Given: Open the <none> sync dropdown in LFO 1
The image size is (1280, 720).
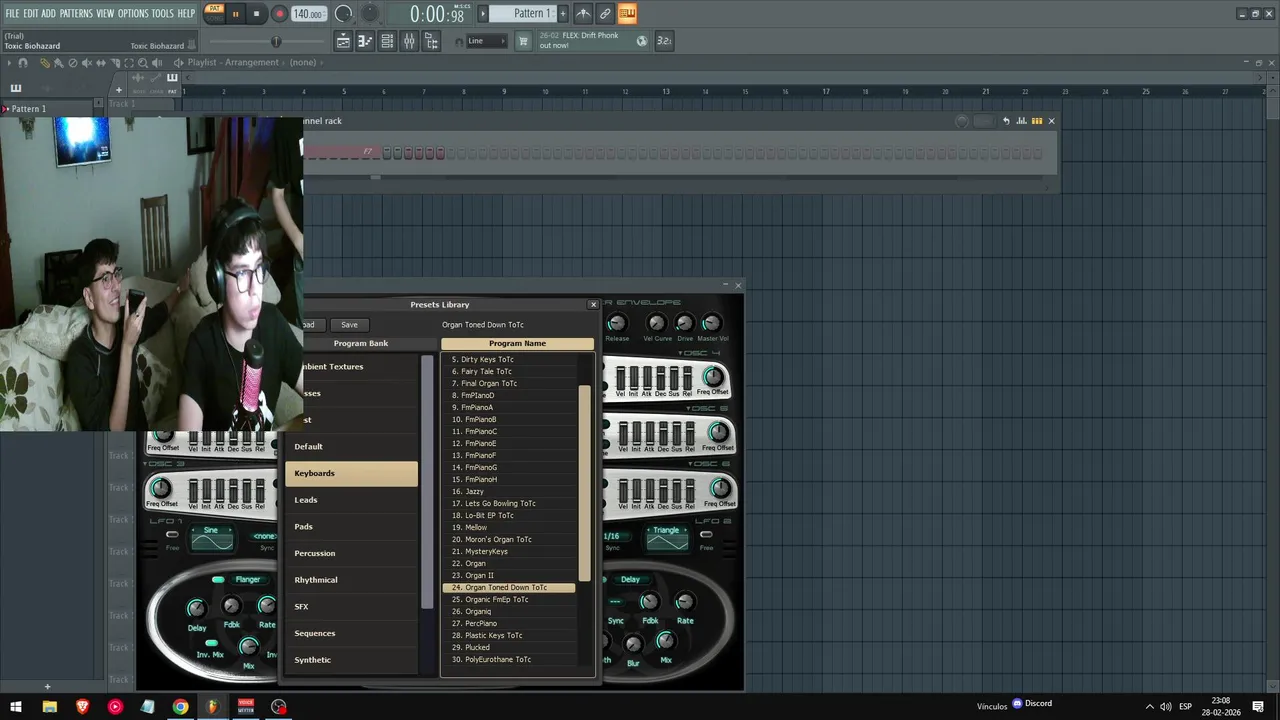Looking at the screenshot, I should pos(265,536).
